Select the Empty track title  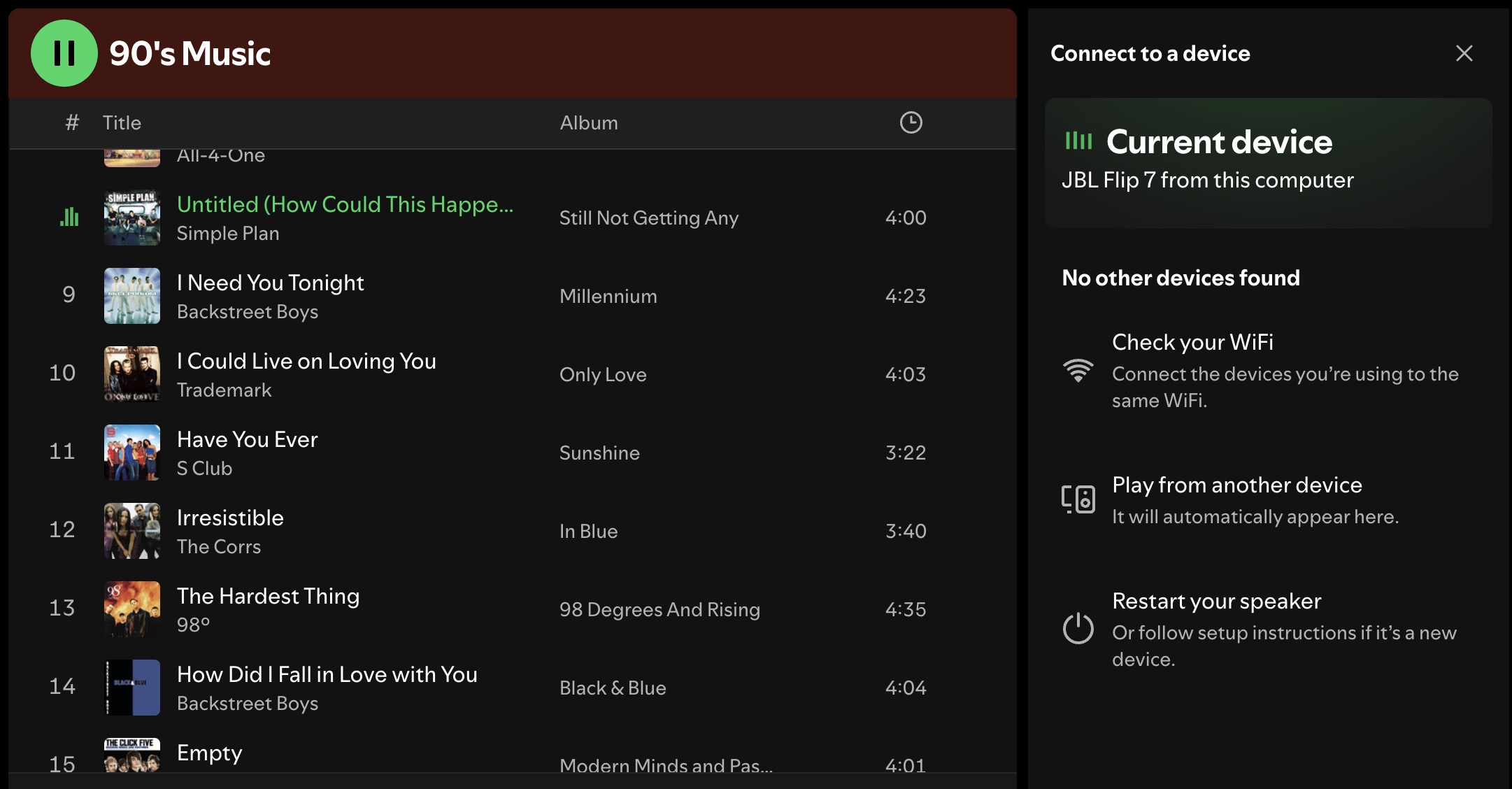210,753
